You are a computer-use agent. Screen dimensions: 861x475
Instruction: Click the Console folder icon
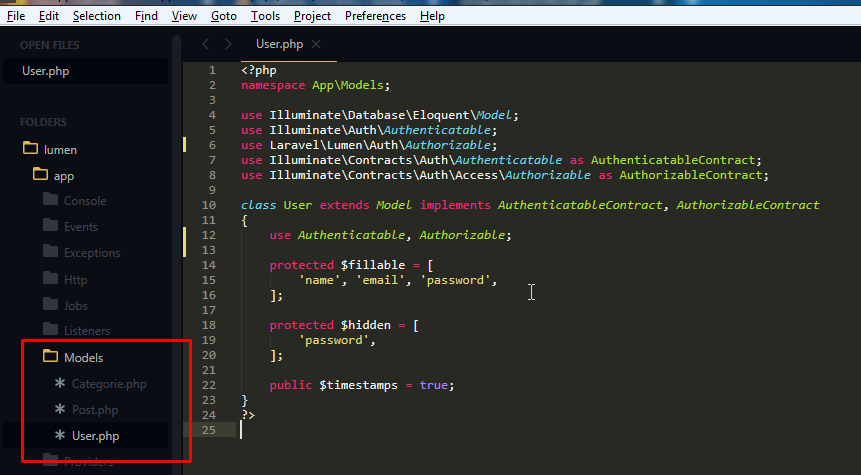[x=51, y=198]
